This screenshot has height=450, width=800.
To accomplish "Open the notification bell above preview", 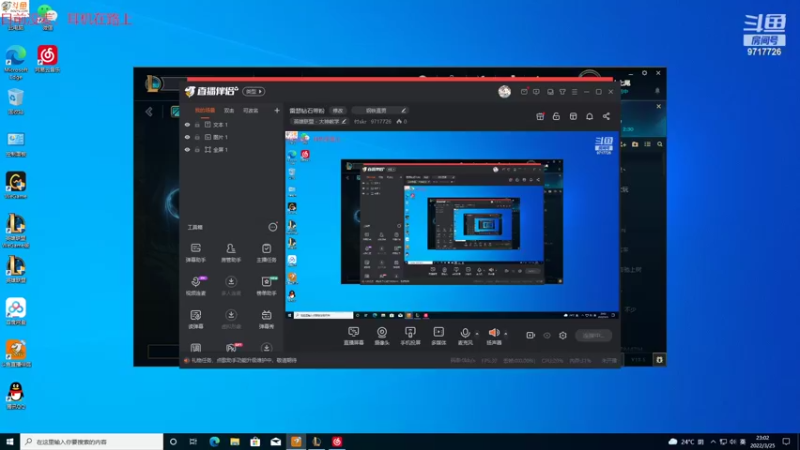I will [x=589, y=116].
